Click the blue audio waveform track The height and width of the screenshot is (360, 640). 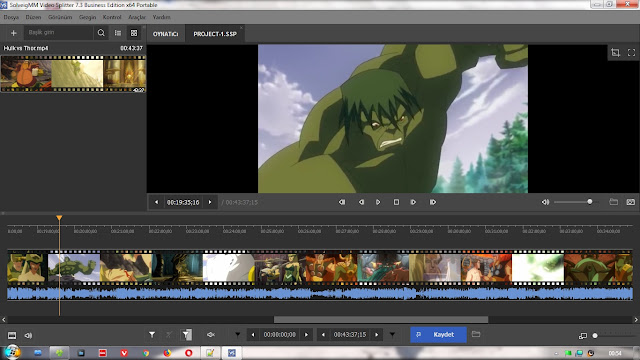pyautogui.click(x=320, y=293)
